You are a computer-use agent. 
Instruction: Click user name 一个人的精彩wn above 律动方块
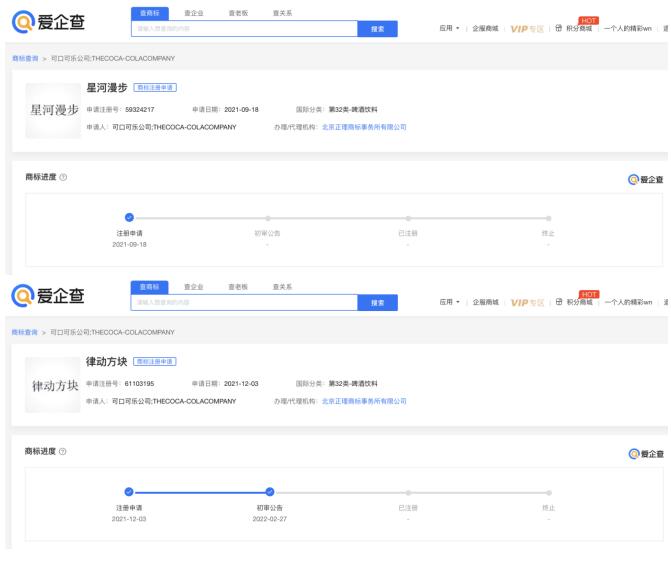pos(628,302)
